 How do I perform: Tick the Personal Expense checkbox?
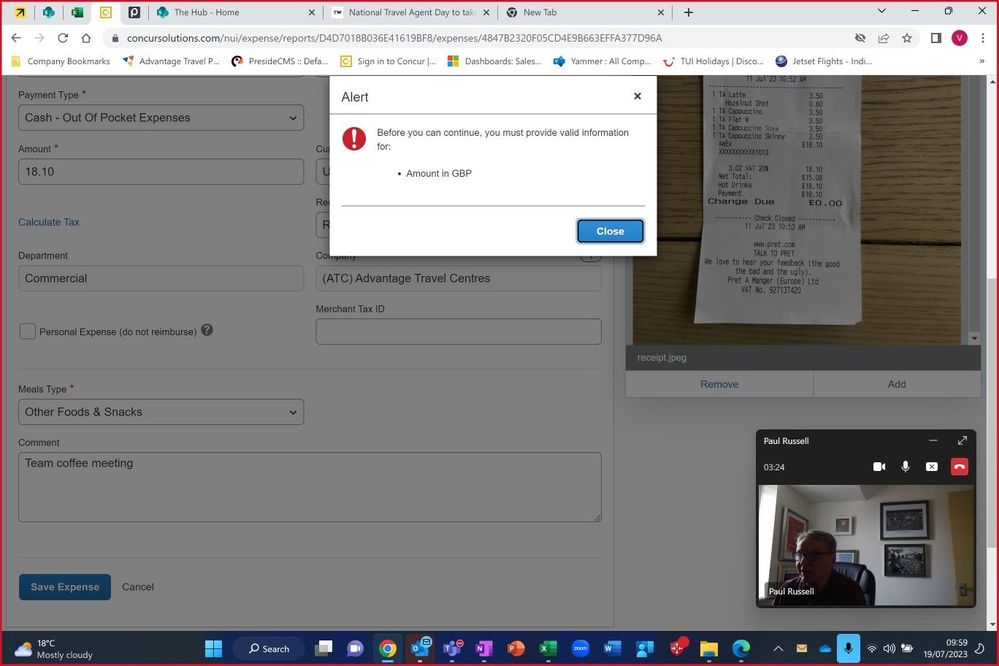(27, 331)
